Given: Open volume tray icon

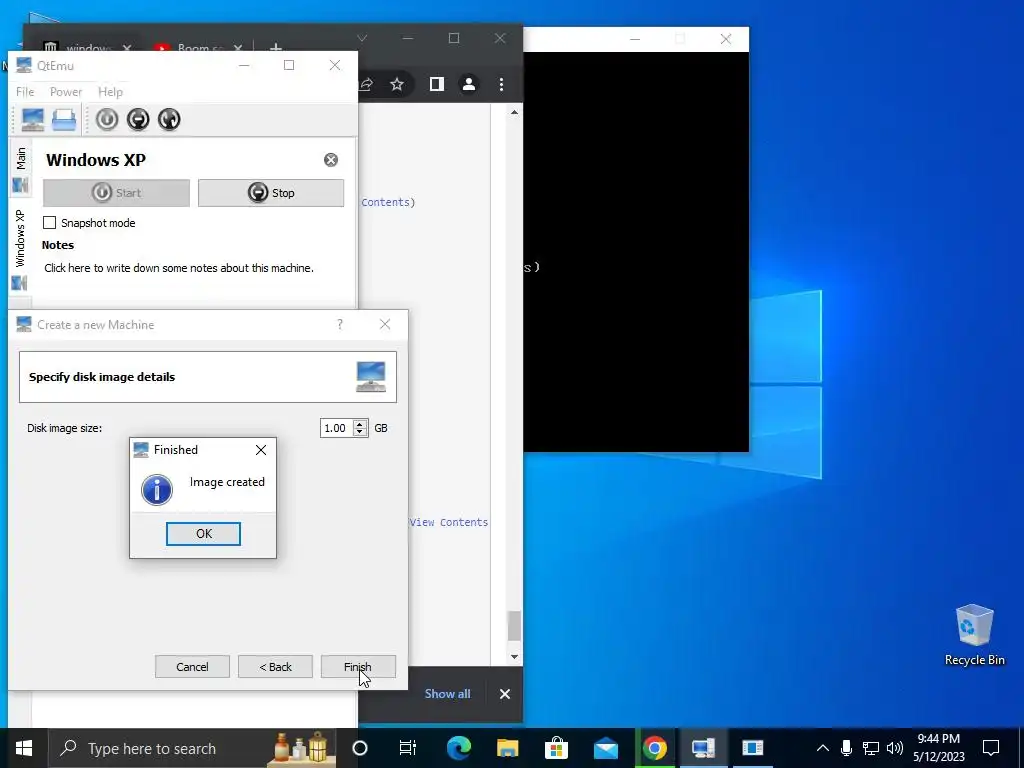Looking at the screenshot, I should pos(895,748).
